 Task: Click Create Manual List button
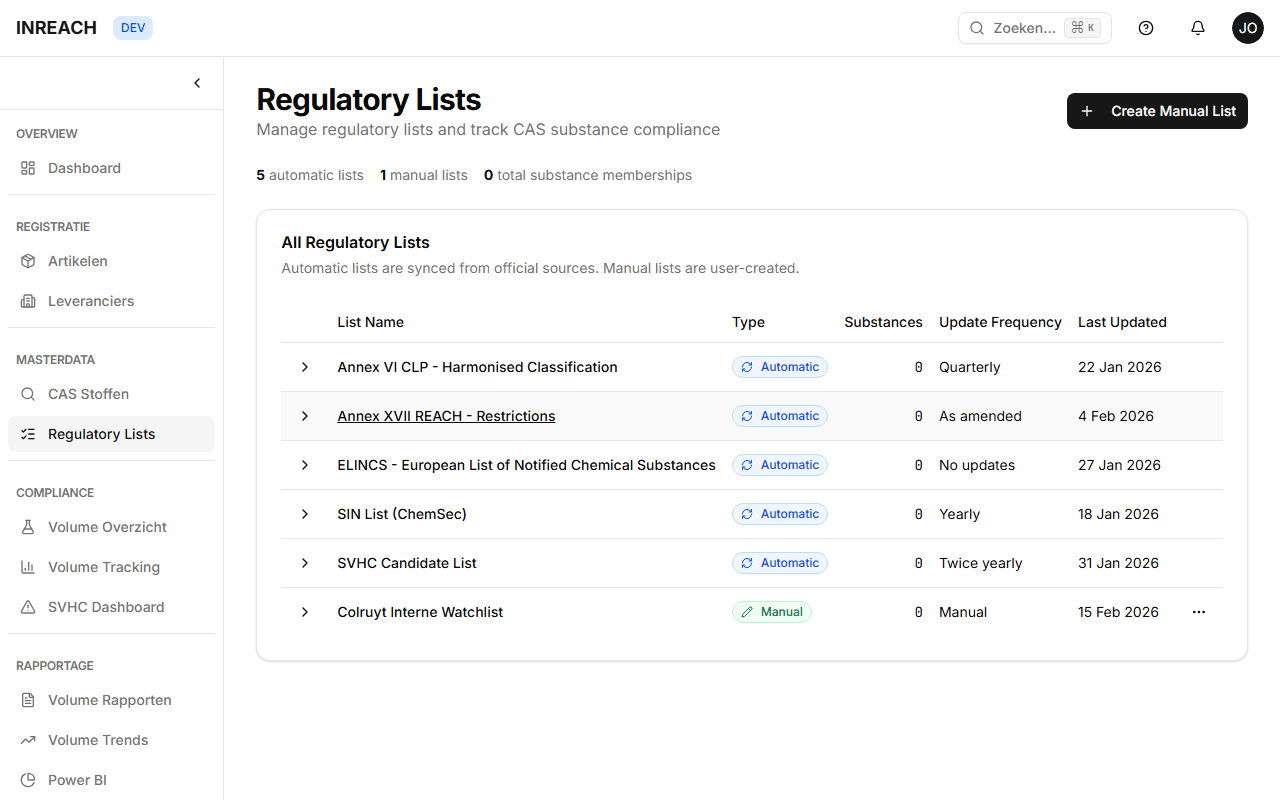[x=1157, y=111]
